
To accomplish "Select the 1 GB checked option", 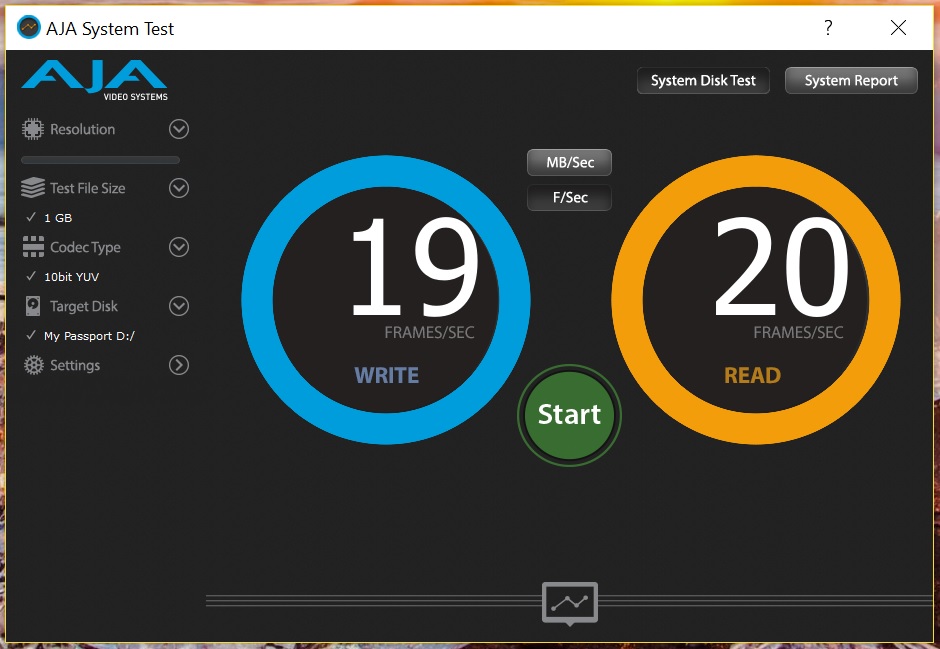I will tap(49, 218).
